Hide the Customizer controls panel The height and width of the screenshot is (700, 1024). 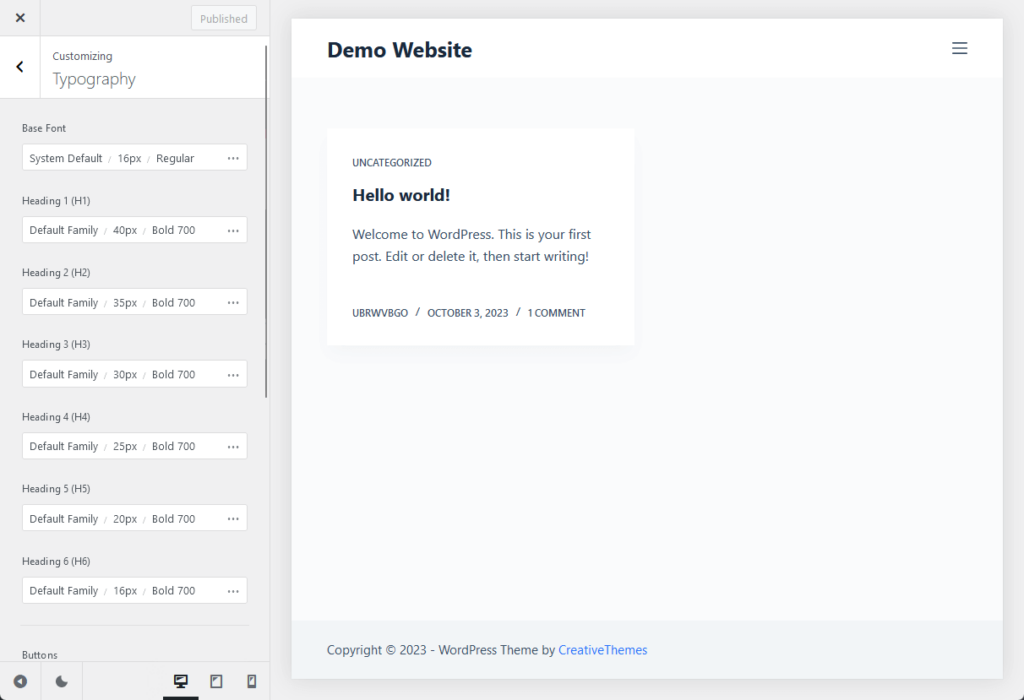pyautogui.click(x=20, y=681)
